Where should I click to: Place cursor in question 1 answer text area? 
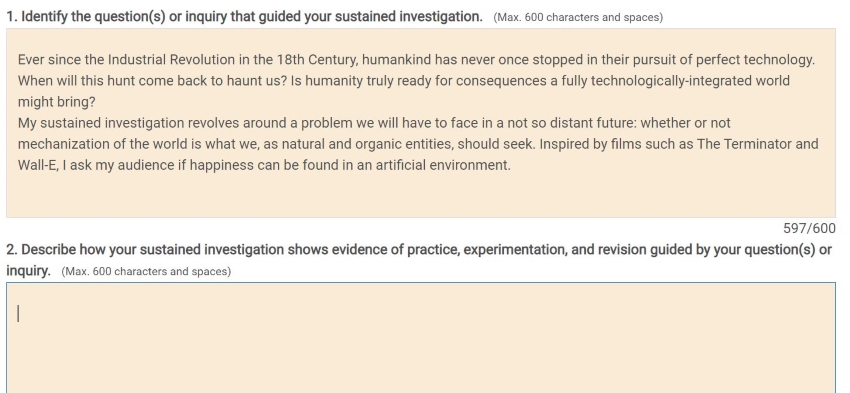(421, 123)
